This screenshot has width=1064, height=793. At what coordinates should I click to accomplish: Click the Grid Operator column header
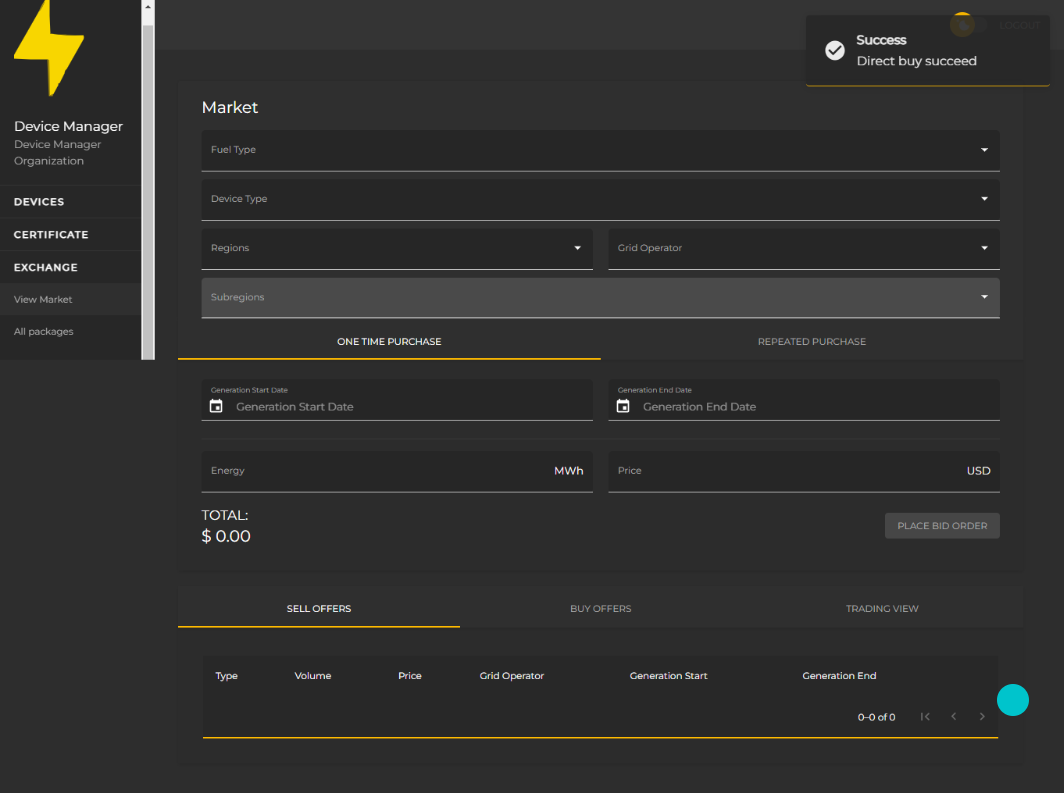pyautogui.click(x=512, y=676)
